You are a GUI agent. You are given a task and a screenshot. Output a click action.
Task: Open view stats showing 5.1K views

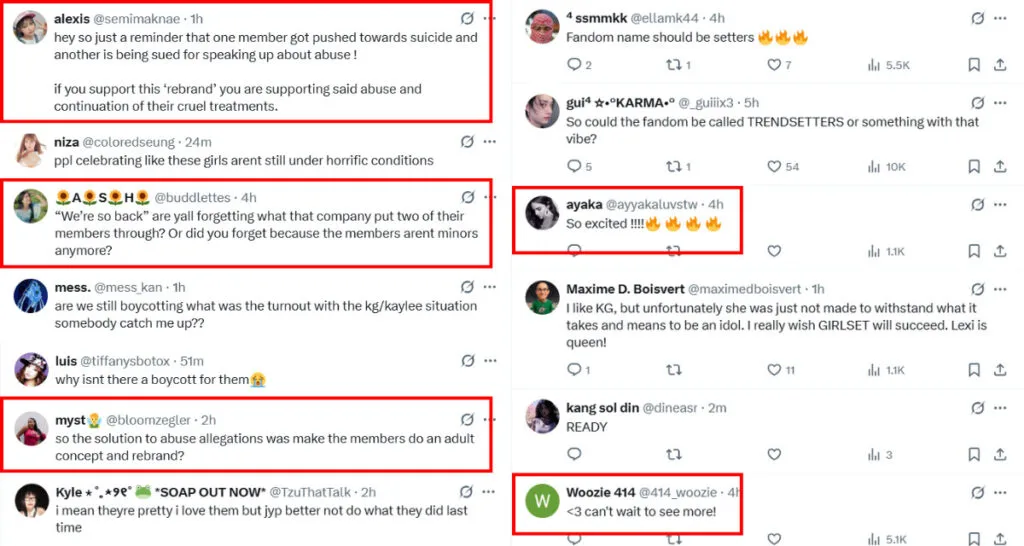point(889,540)
